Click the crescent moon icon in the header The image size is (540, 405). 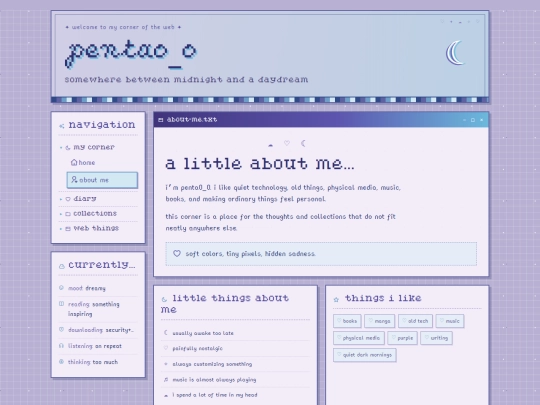point(455,53)
